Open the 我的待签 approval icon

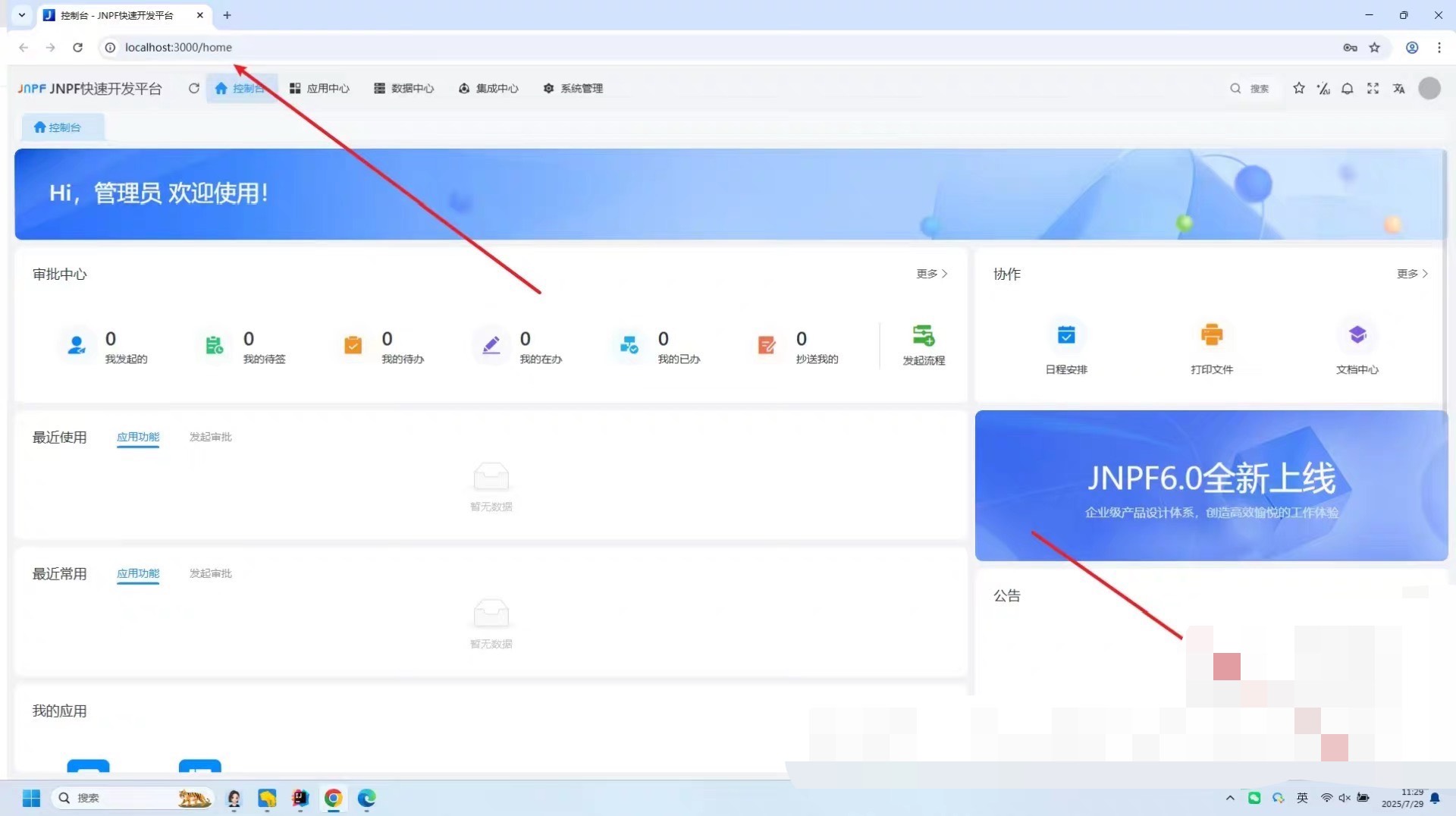pyautogui.click(x=215, y=345)
